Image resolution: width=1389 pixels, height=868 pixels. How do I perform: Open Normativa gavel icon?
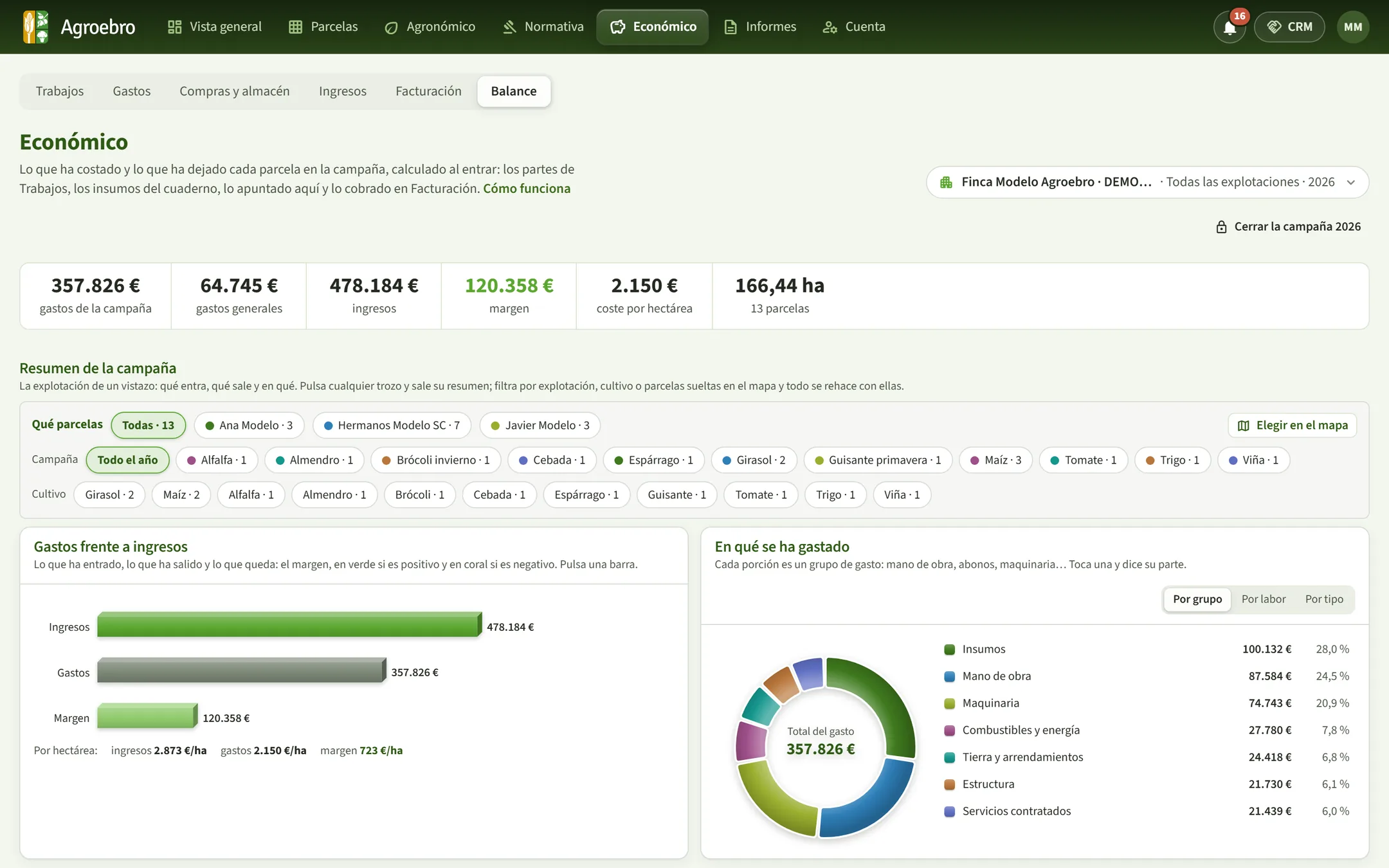click(x=509, y=27)
